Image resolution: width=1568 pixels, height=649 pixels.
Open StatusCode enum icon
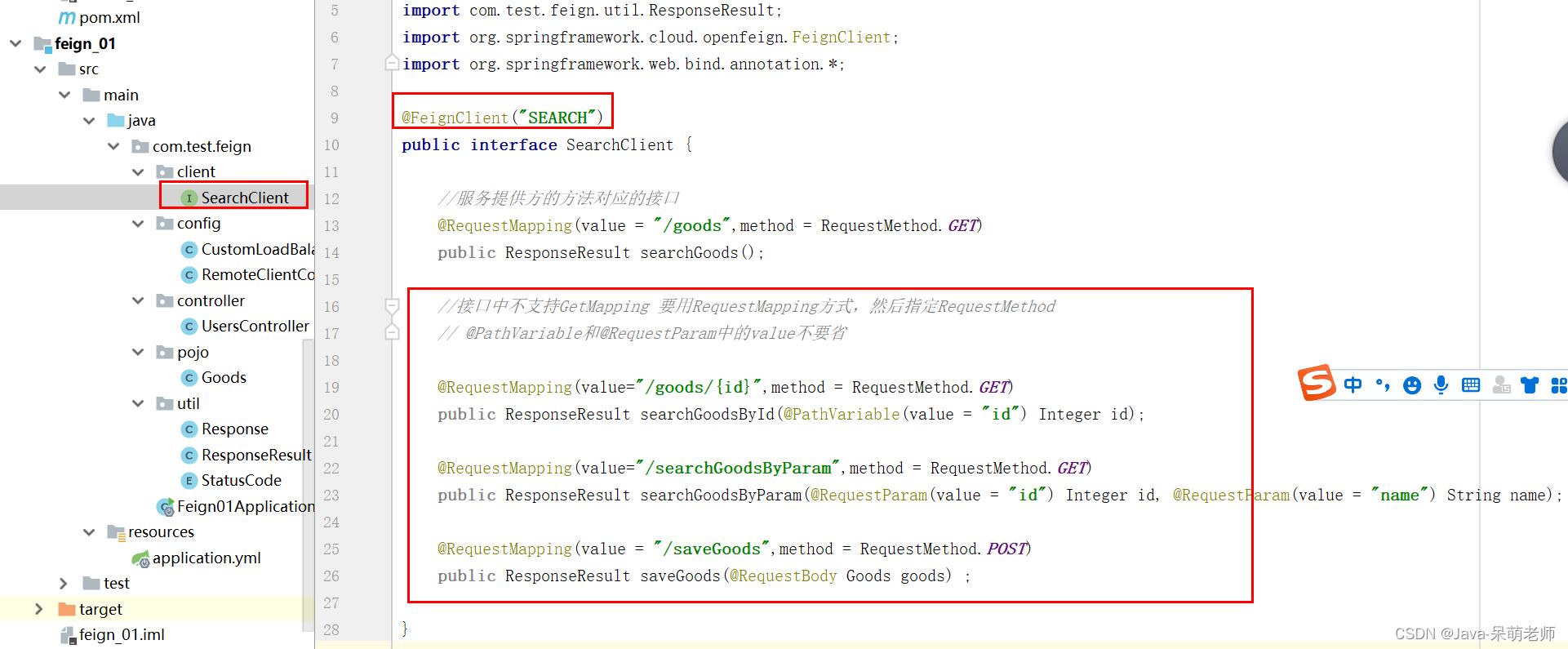click(189, 481)
